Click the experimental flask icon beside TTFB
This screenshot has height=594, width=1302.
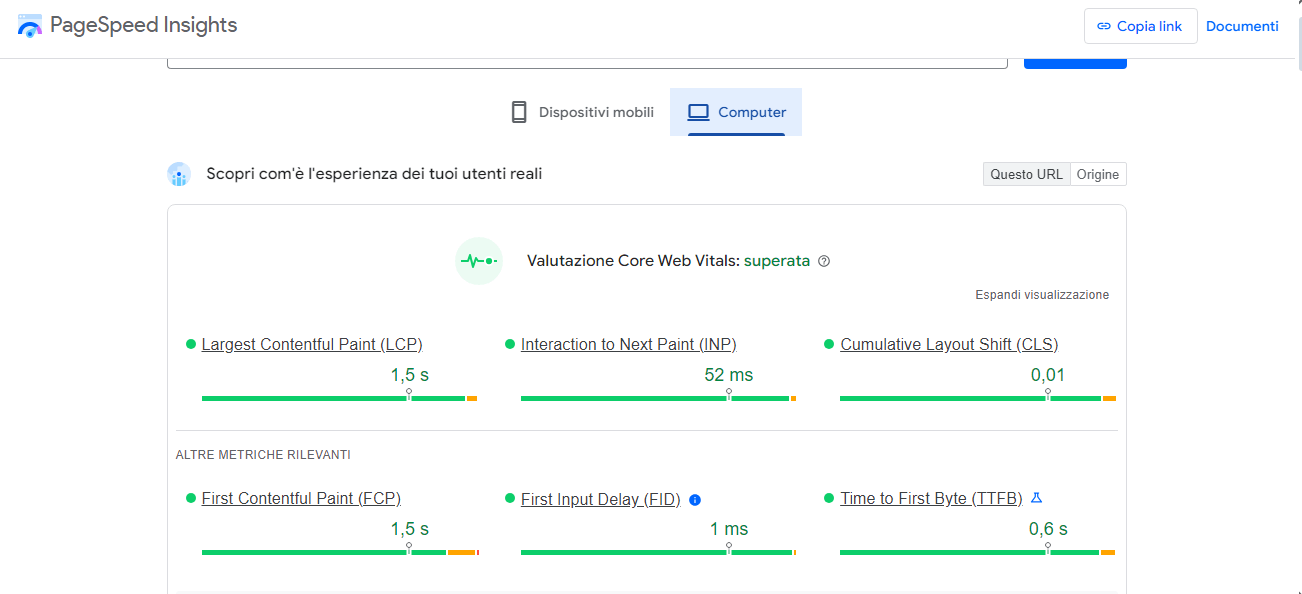tap(1037, 498)
